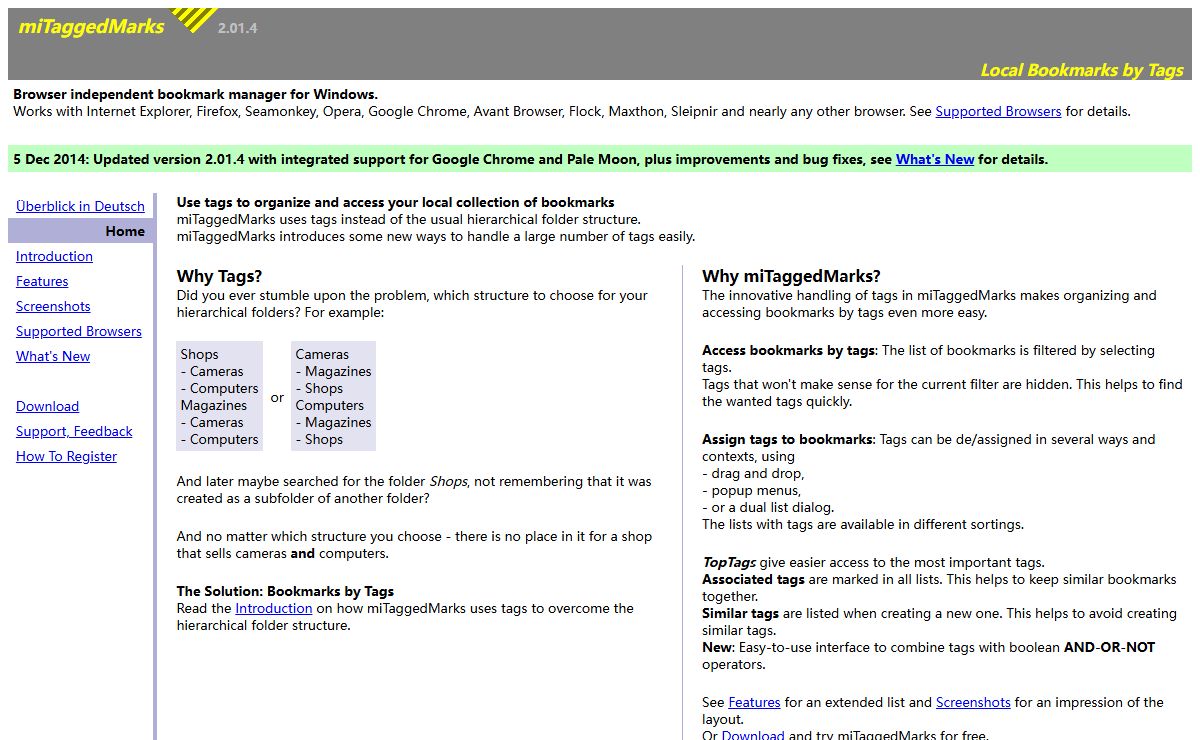The width and height of the screenshot is (1200, 740).
Task: Click the Features link in the right column
Action: (754, 702)
